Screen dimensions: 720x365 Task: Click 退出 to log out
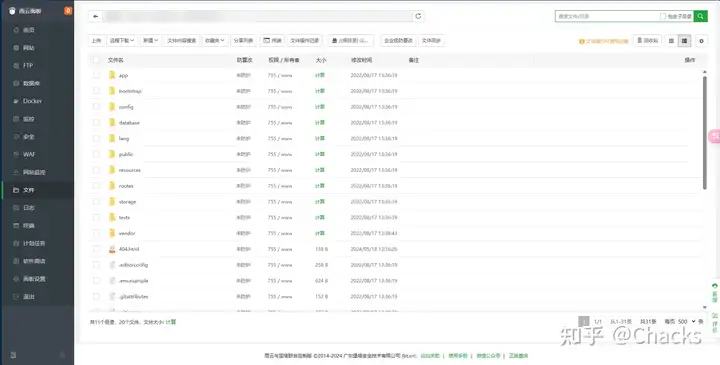click(37, 297)
